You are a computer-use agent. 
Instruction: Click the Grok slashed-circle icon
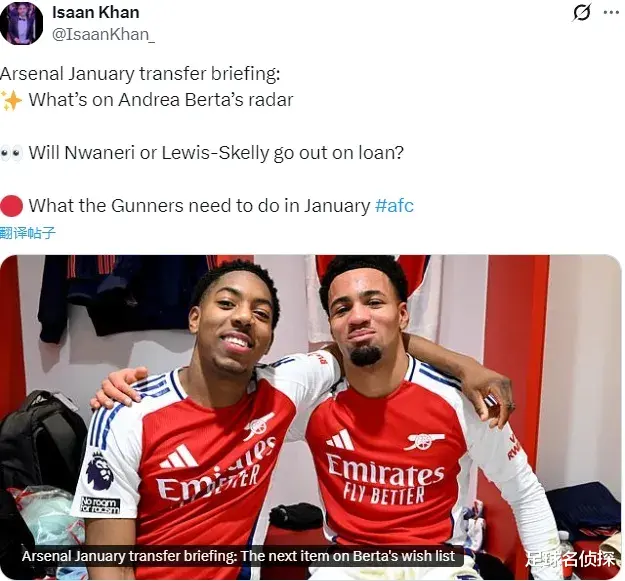pyautogui.click(x=582, y=13)
